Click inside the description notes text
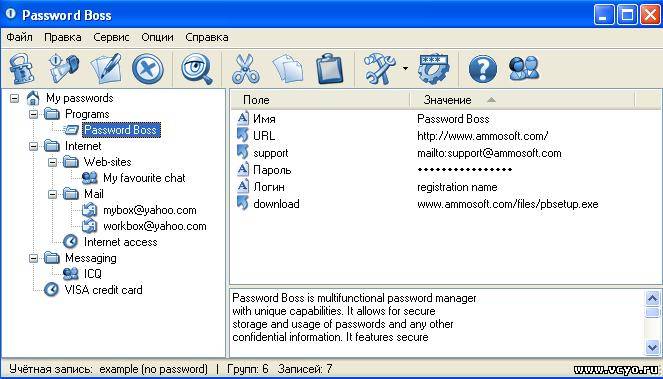 354,318
